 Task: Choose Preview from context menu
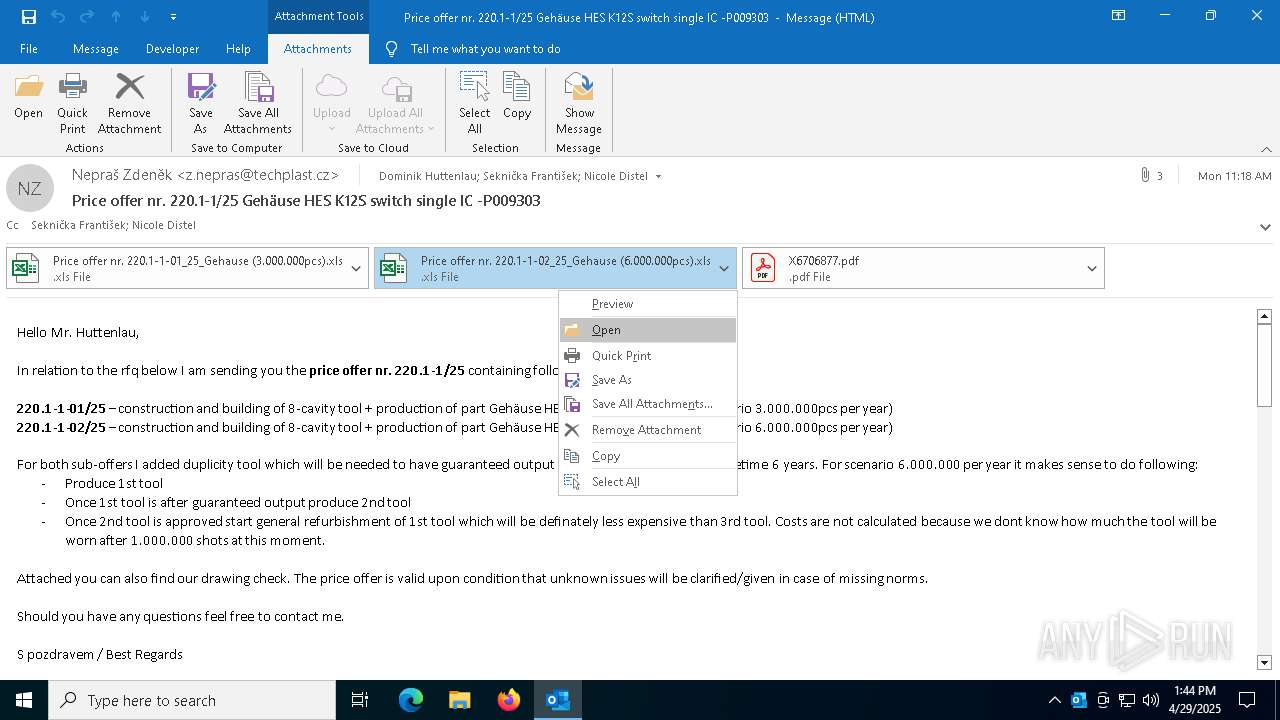pos(648,304)
